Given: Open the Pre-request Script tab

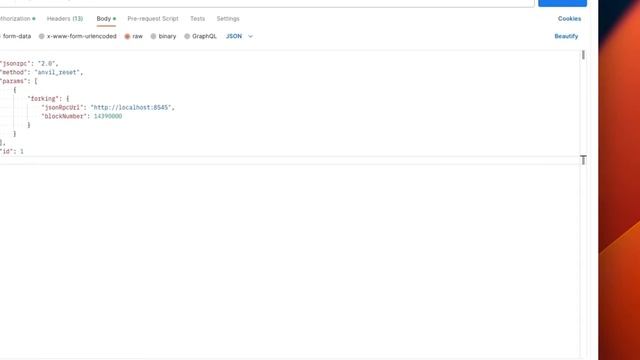Looking at the screenshot, I should click(x=153, y=19).
